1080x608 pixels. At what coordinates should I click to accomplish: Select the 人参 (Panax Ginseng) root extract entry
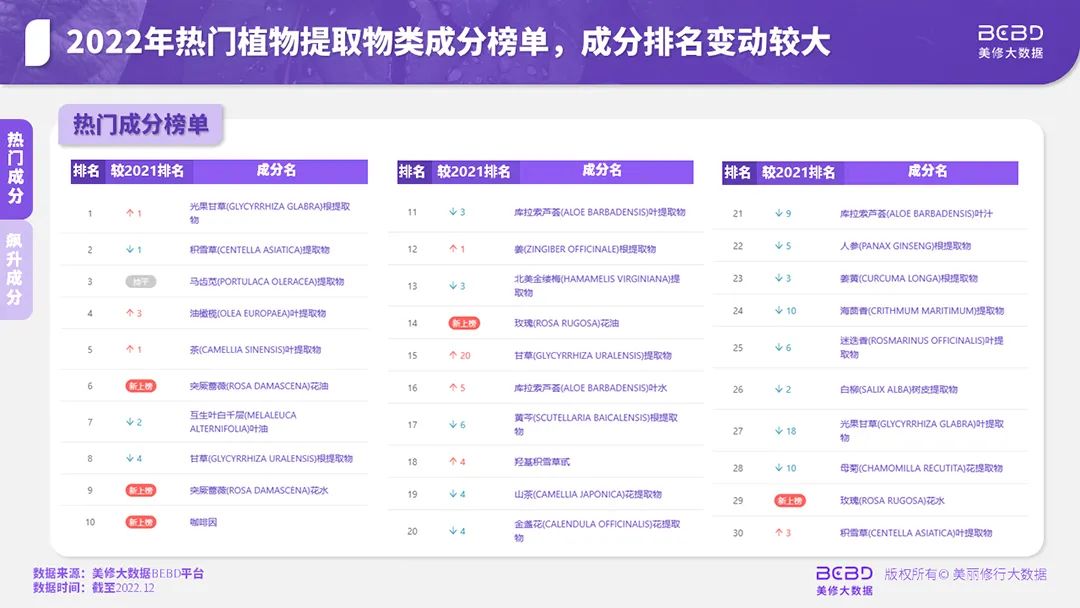pos(905,246)
